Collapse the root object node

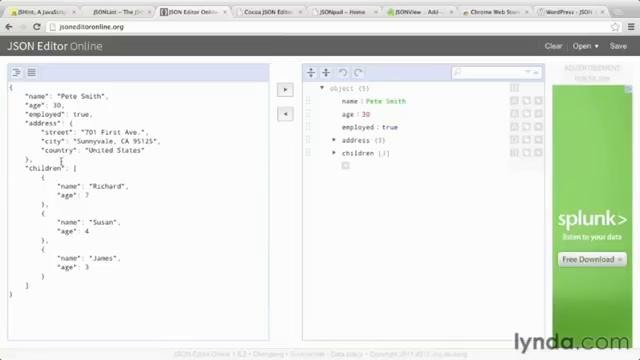coord(322,88)
